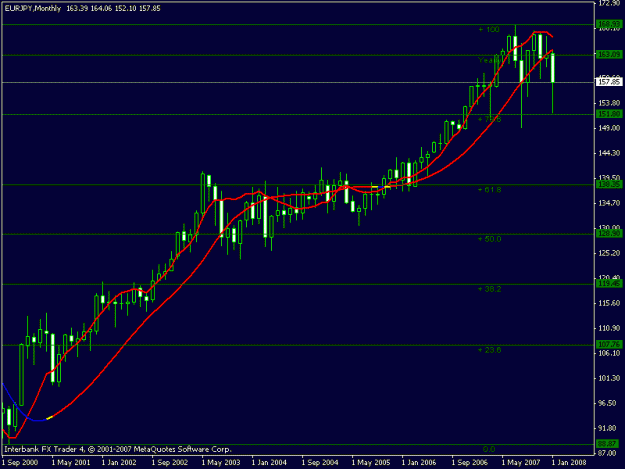Click the 96.50 price axis label
This screenshot has width=625, height=469.
(609, 404)
